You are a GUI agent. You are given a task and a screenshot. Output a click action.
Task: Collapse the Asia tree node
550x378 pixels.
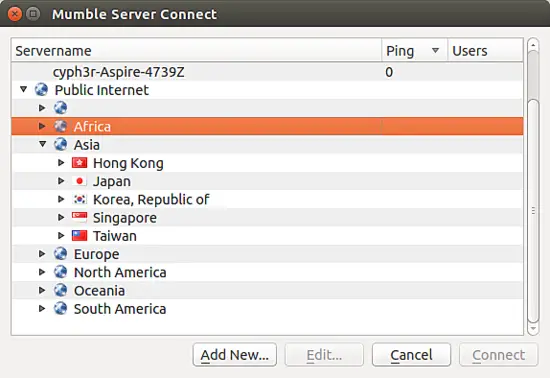(42, 144)
